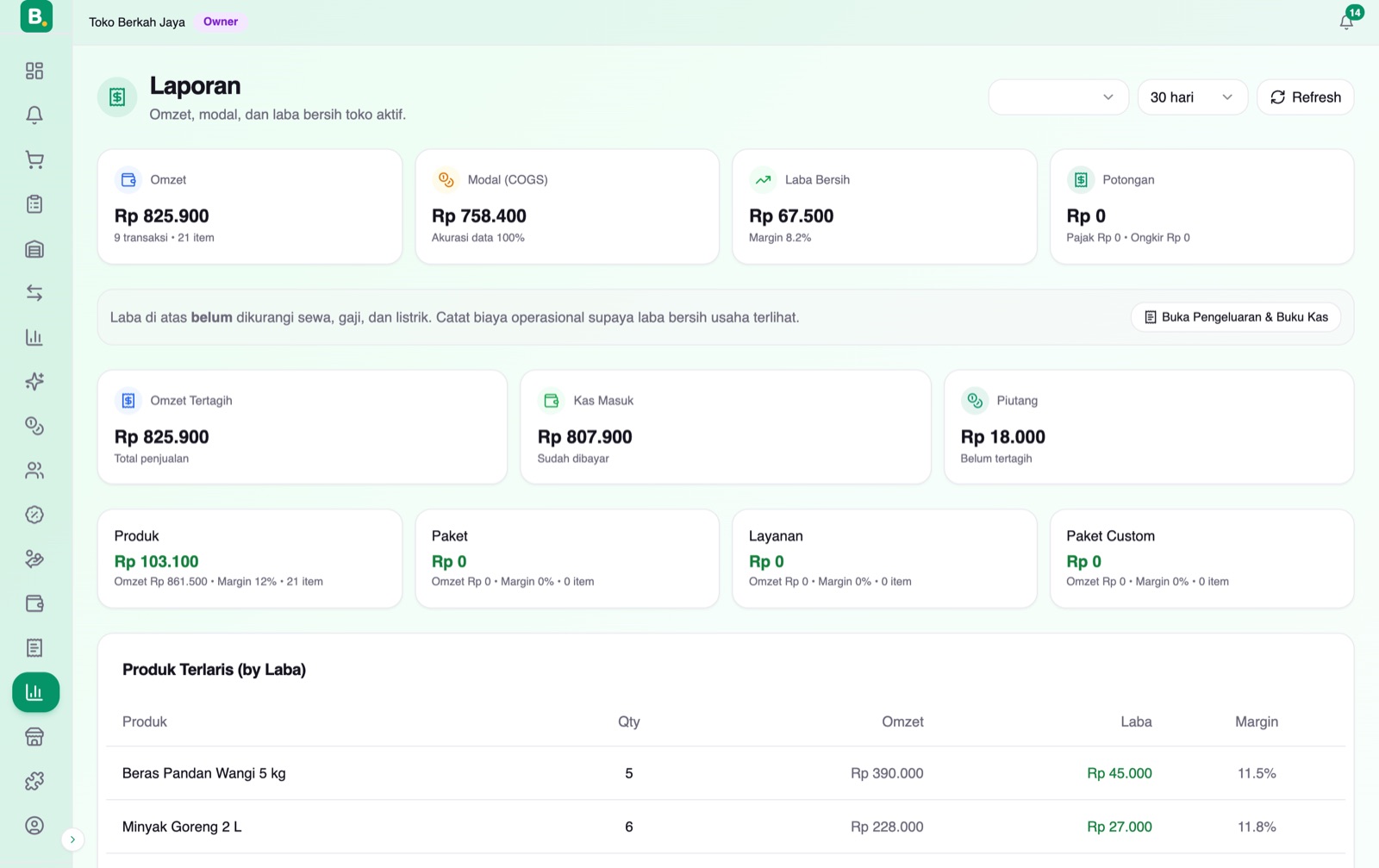Image resolution: width=1379 pixels, height=868 pixels.
Task: Click the Rp 18.000 Piutang value
Action: (x=1003, y=437)
